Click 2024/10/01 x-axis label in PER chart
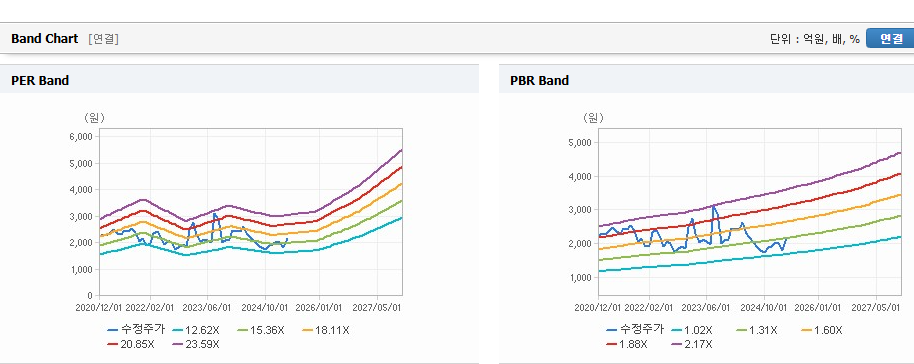The image size is (914, 364). coord(265,307)
